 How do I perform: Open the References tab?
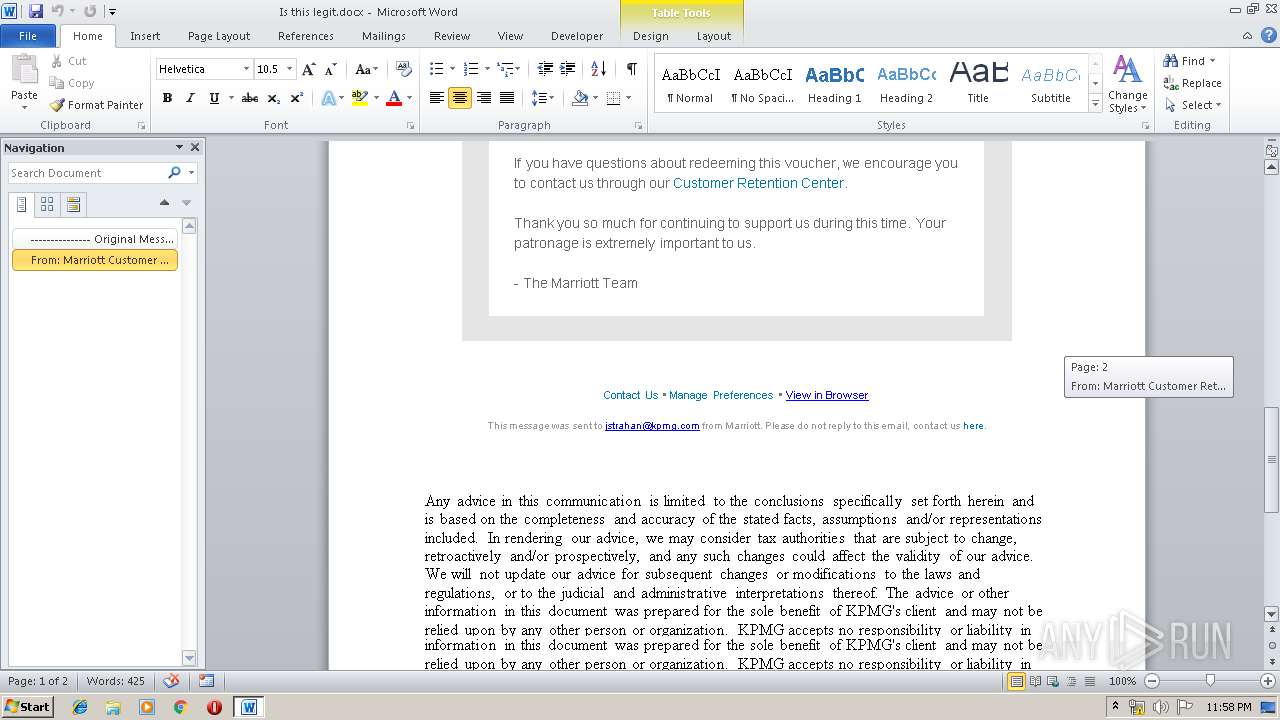(306, 36)
